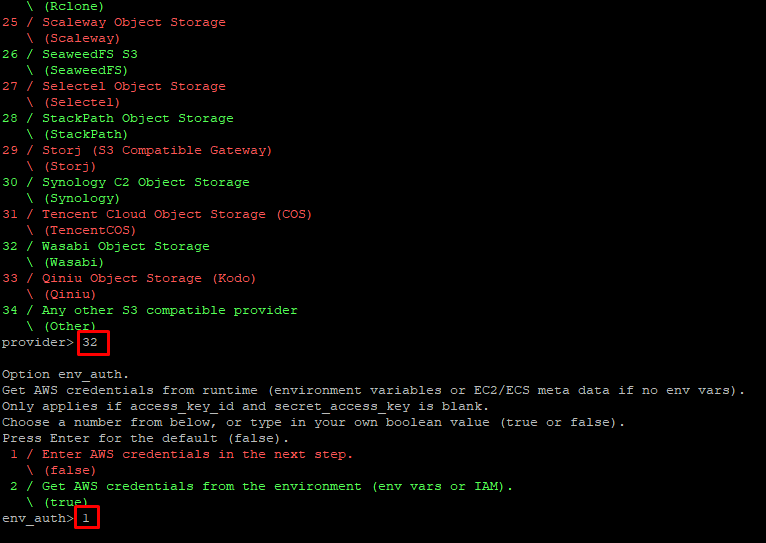
Task: Select the Wasabi Object Storage line
Action: (x=125, y=246)
